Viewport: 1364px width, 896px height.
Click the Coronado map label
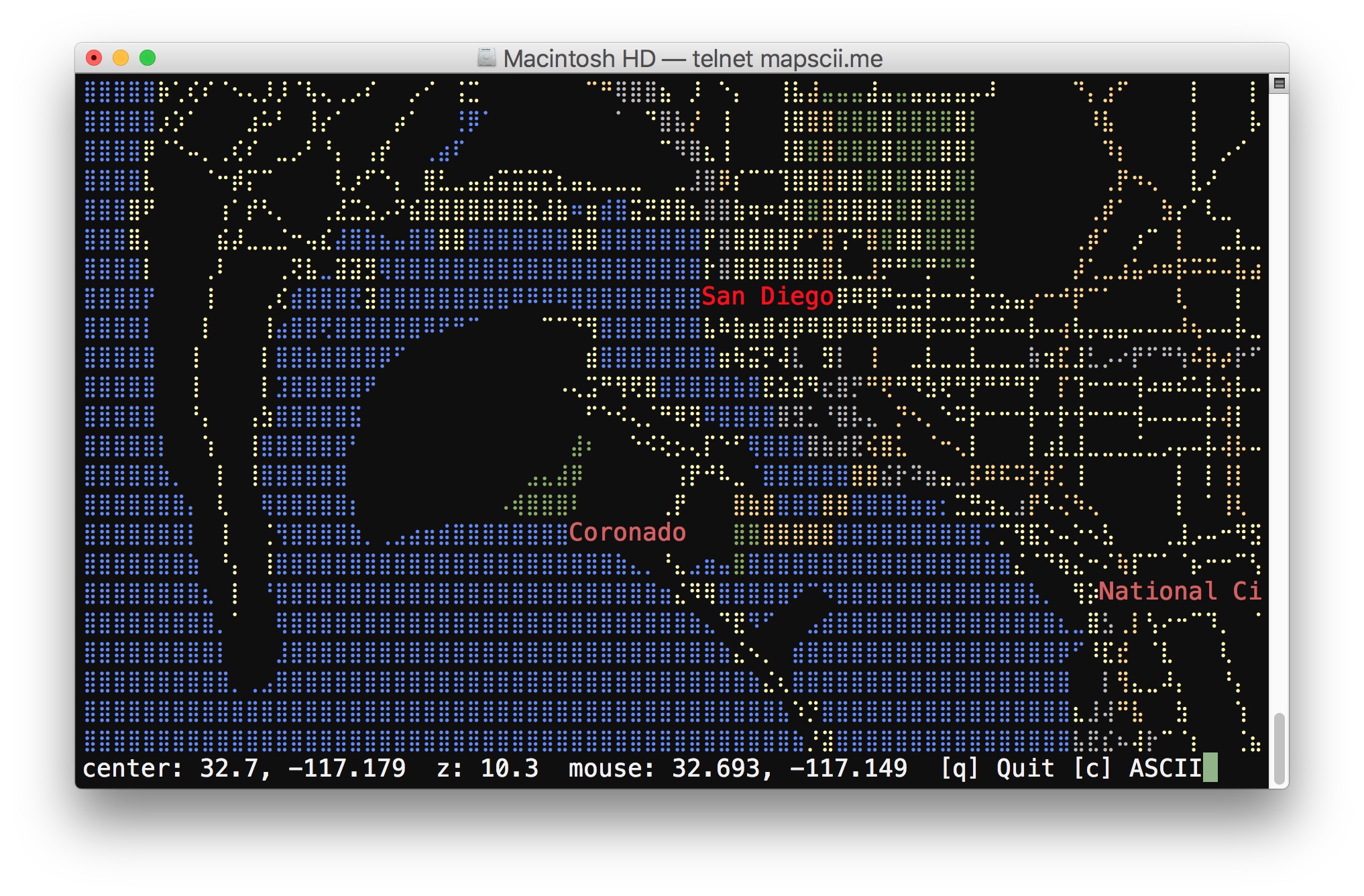click(x=627, y=532)
